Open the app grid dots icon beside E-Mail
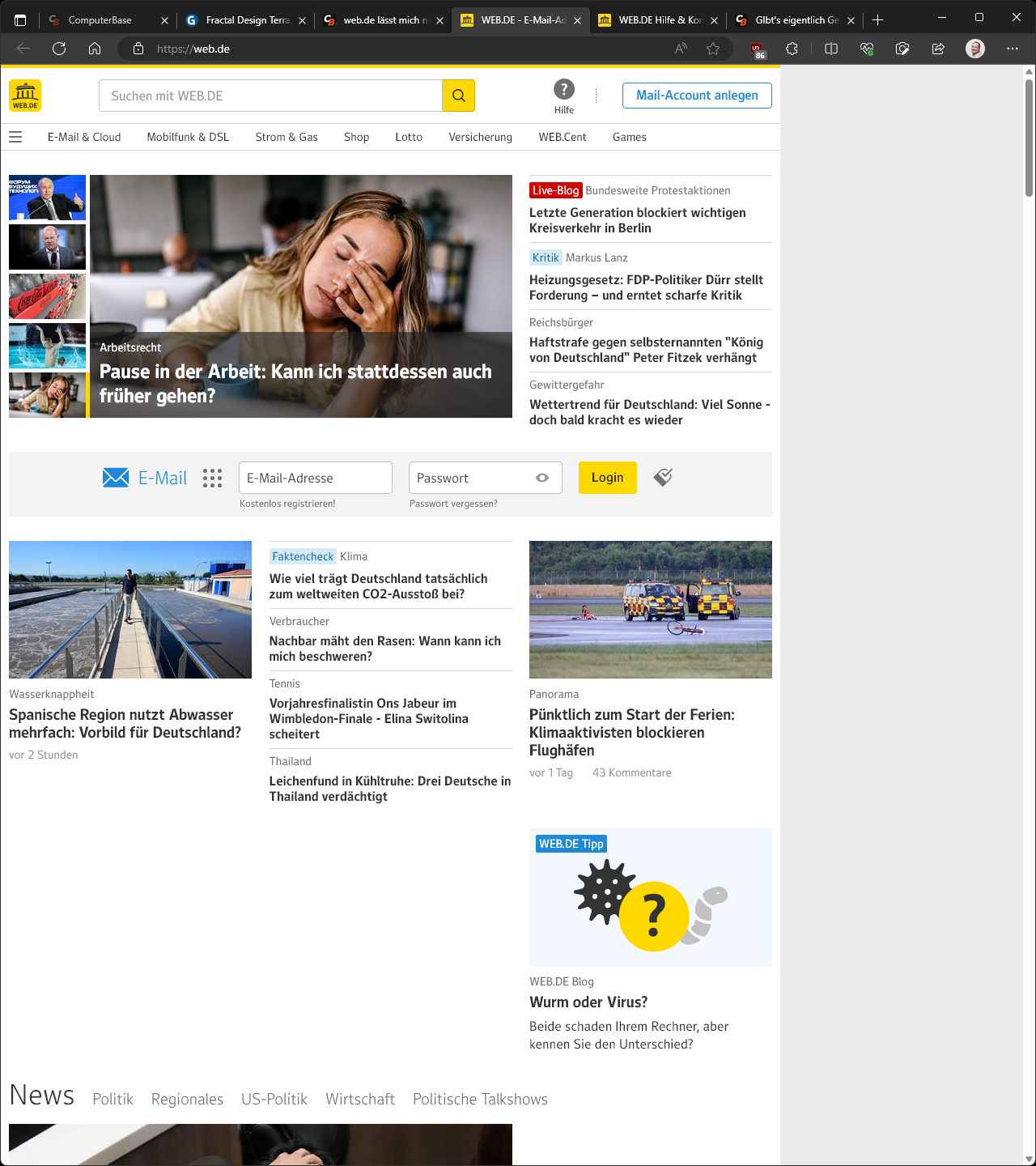Viewport: 1036px width, 1166px height. click(x=212, y=478)
